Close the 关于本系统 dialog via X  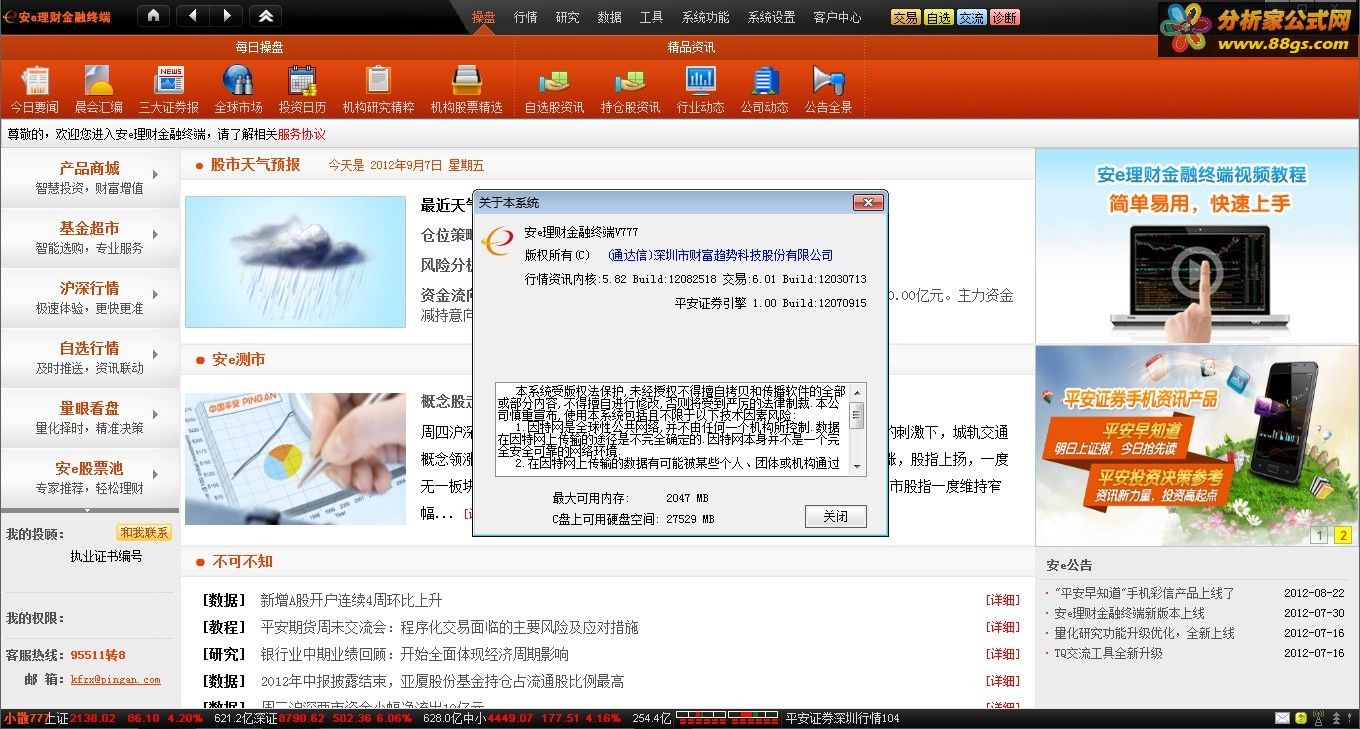click(x=867, y=203)
